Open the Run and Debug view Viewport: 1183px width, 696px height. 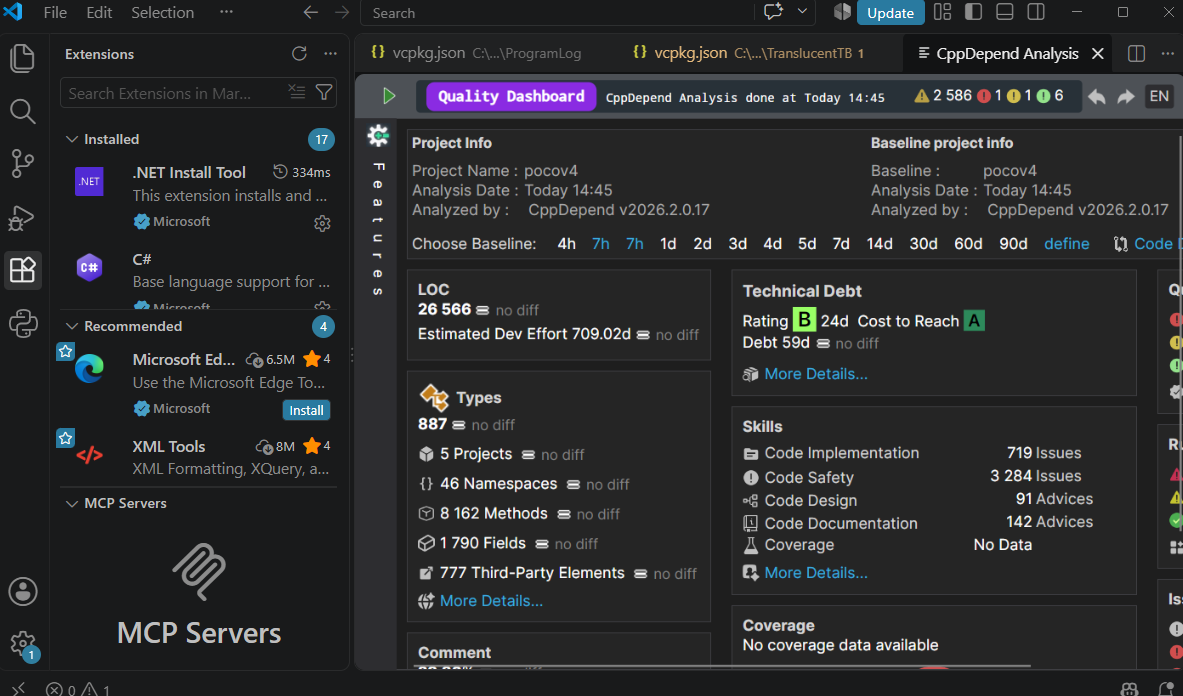coord(23,218)
